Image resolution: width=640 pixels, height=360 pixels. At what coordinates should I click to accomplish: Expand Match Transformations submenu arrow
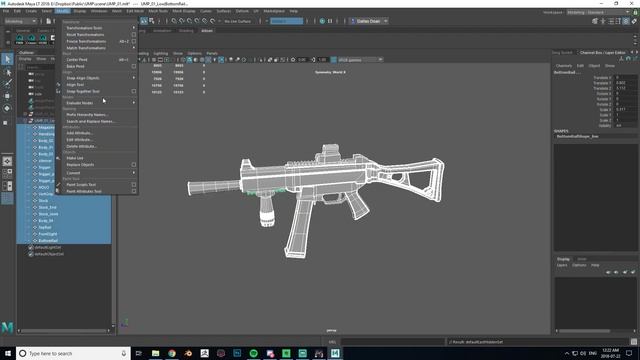coord(133,48)
